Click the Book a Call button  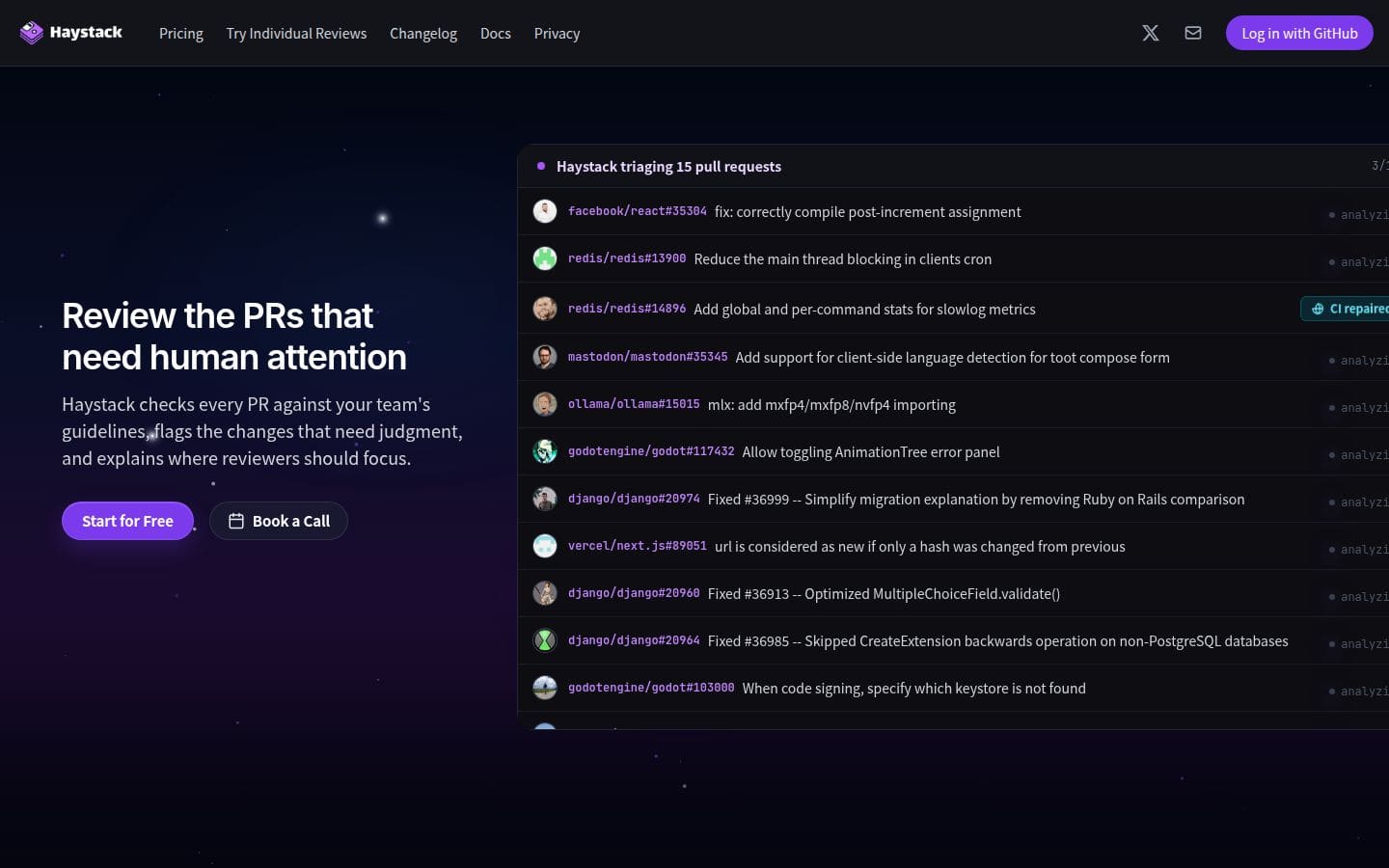coord(279,521)
